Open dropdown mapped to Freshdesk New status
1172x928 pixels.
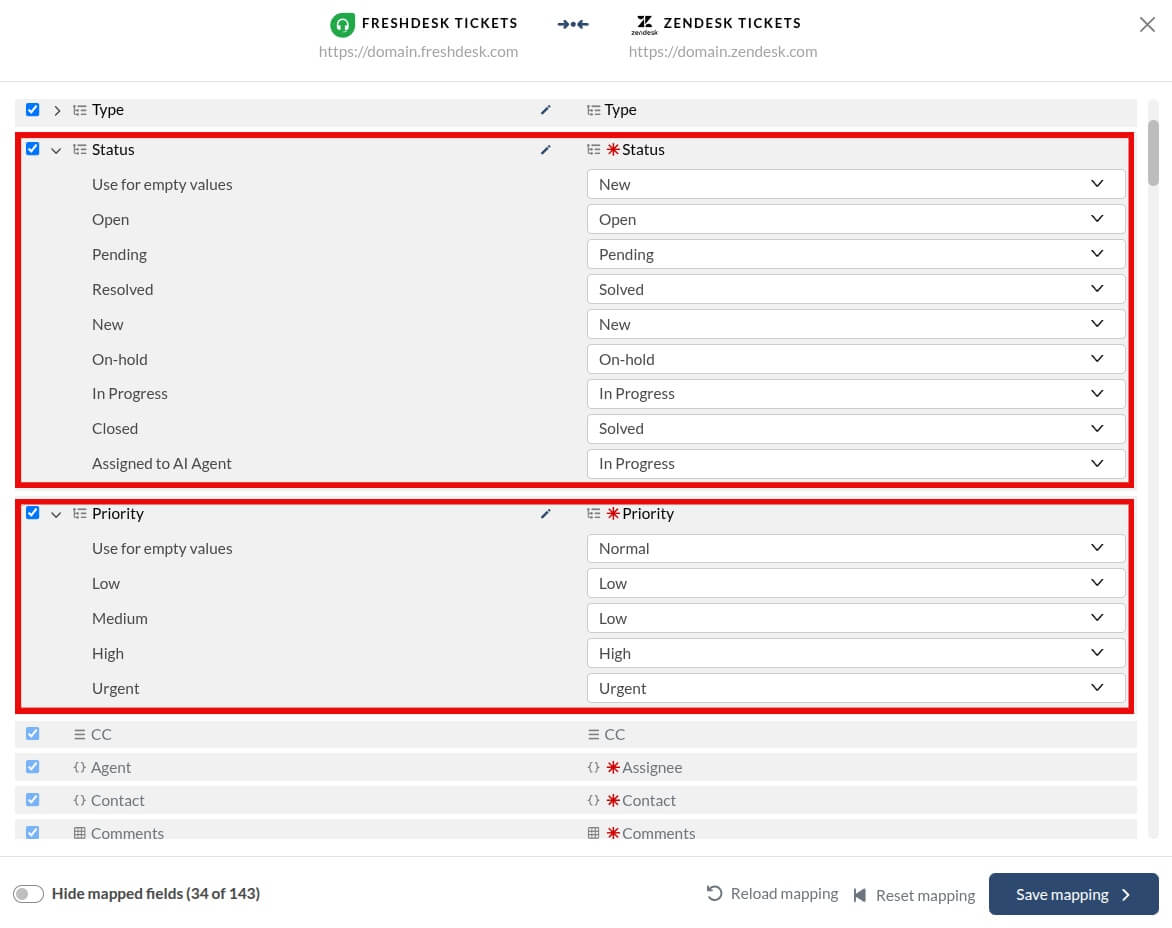click(x=856, y=324)
